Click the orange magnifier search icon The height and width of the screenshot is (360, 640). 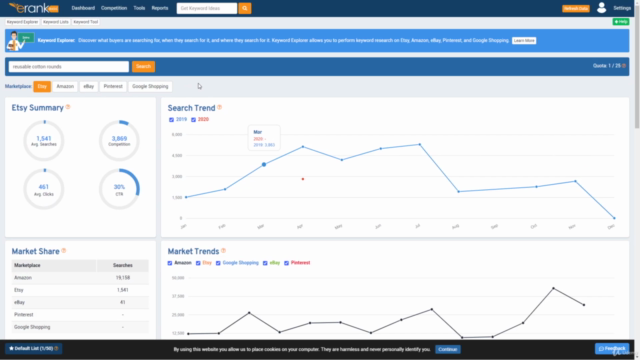[244, 8]
